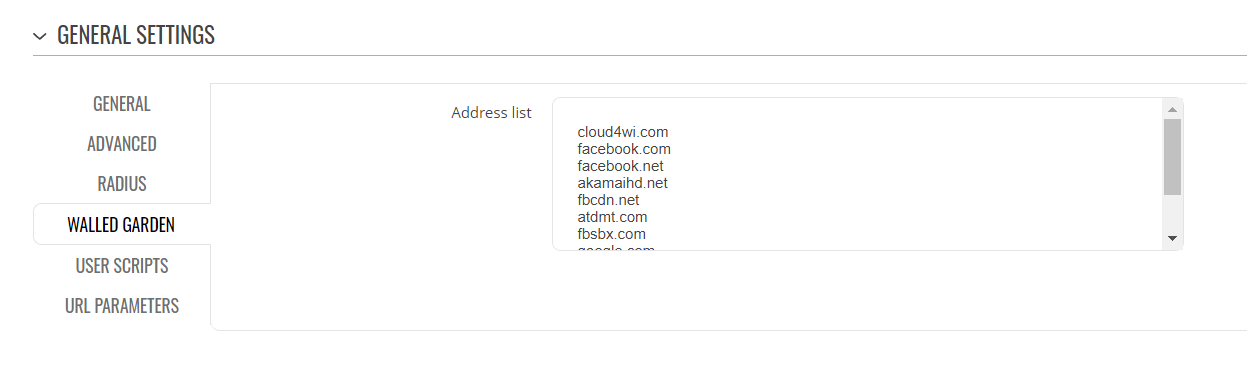Place cursor on the fbsbx.com line
Screen dimensions: 1247x388
pyautogui.click(x=611, y=234)
